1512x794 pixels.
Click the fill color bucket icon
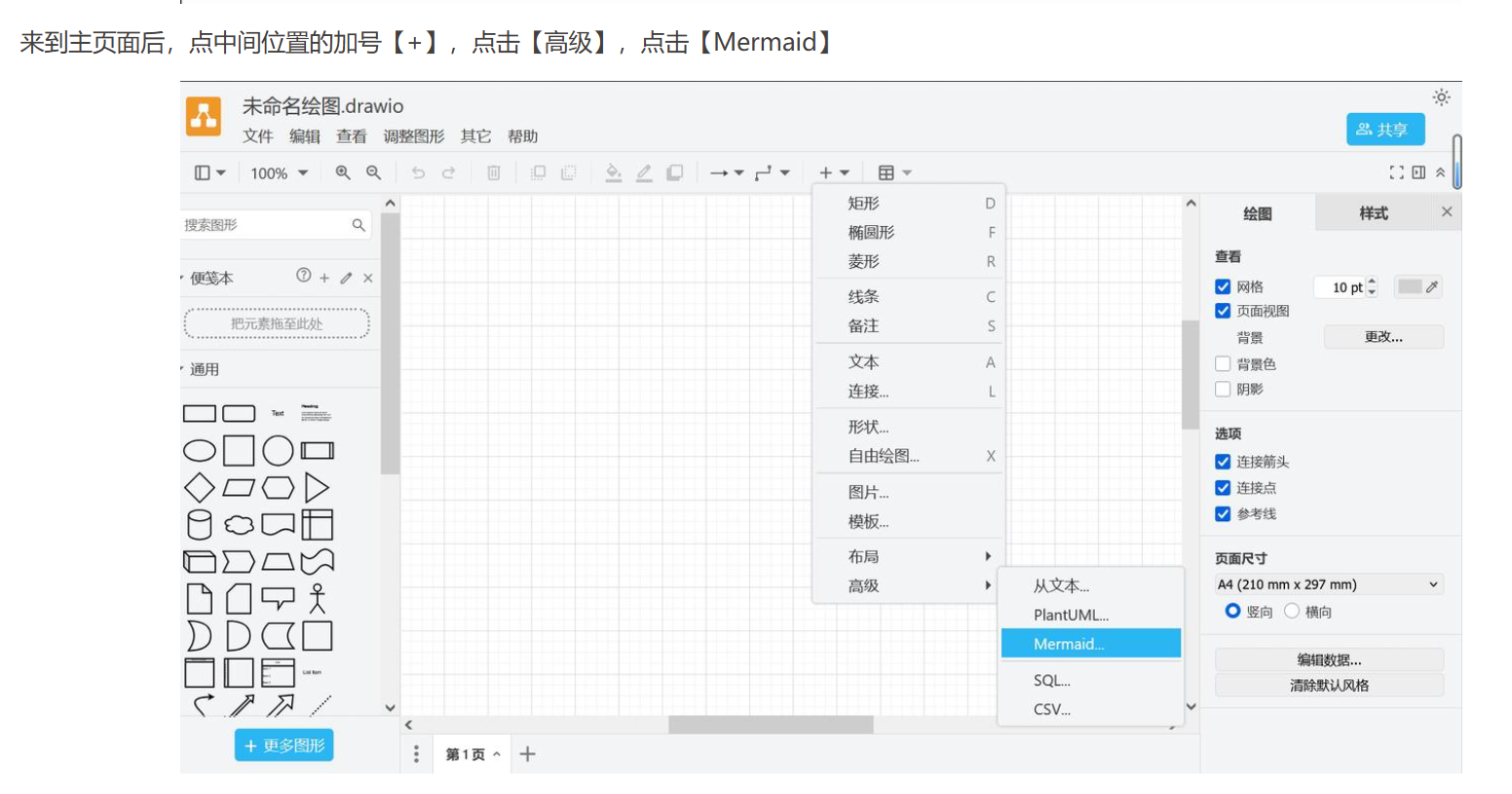pos(613,172)
